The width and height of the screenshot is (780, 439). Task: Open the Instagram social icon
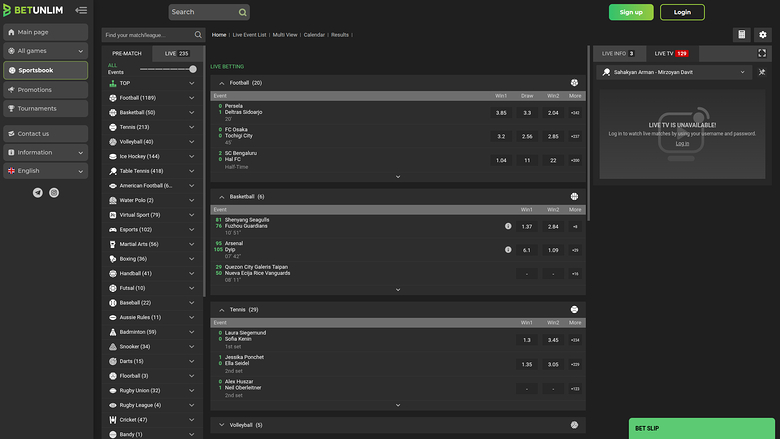[54, 192]
